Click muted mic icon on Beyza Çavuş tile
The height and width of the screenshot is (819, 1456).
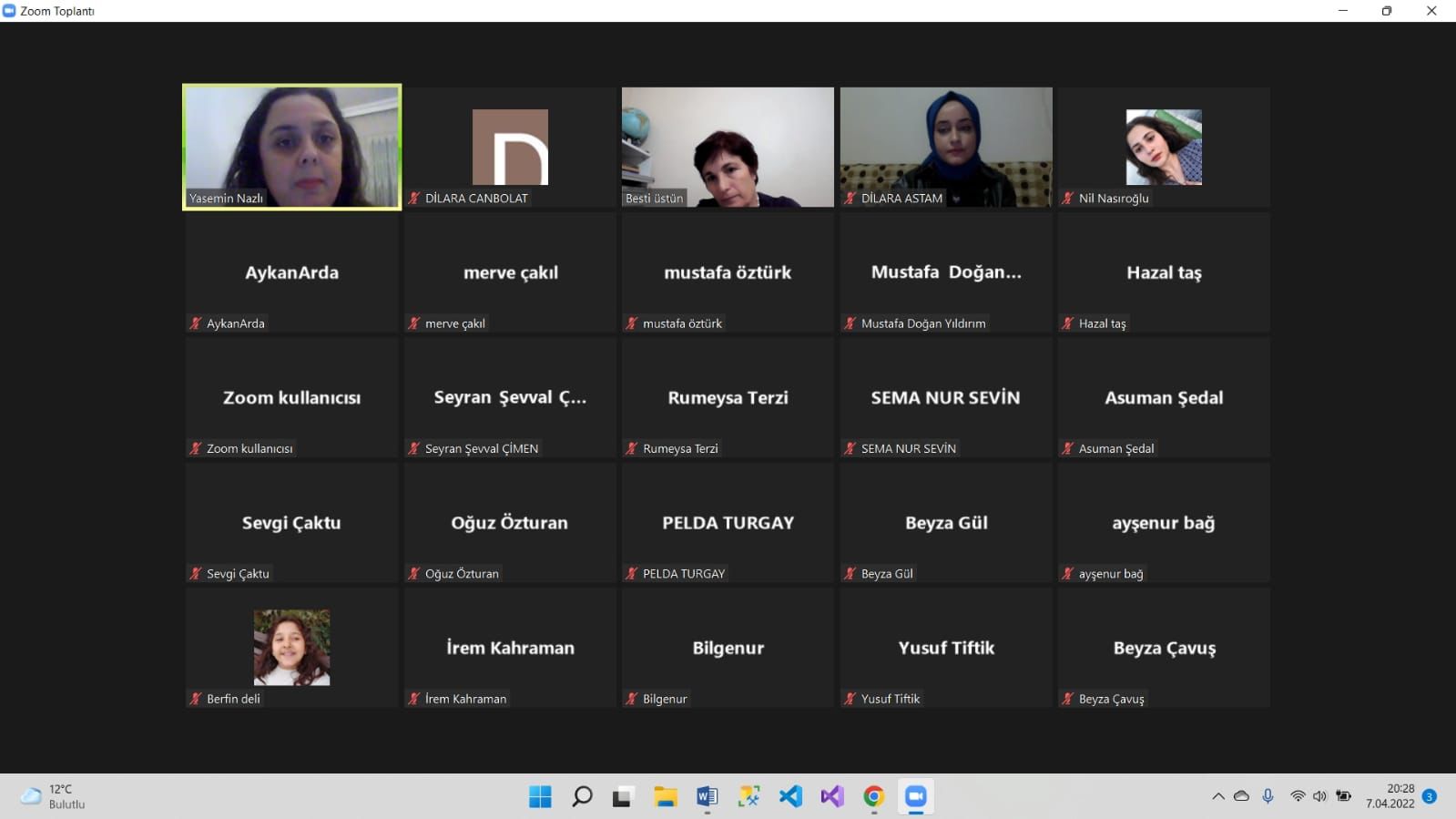[1067, 699]
